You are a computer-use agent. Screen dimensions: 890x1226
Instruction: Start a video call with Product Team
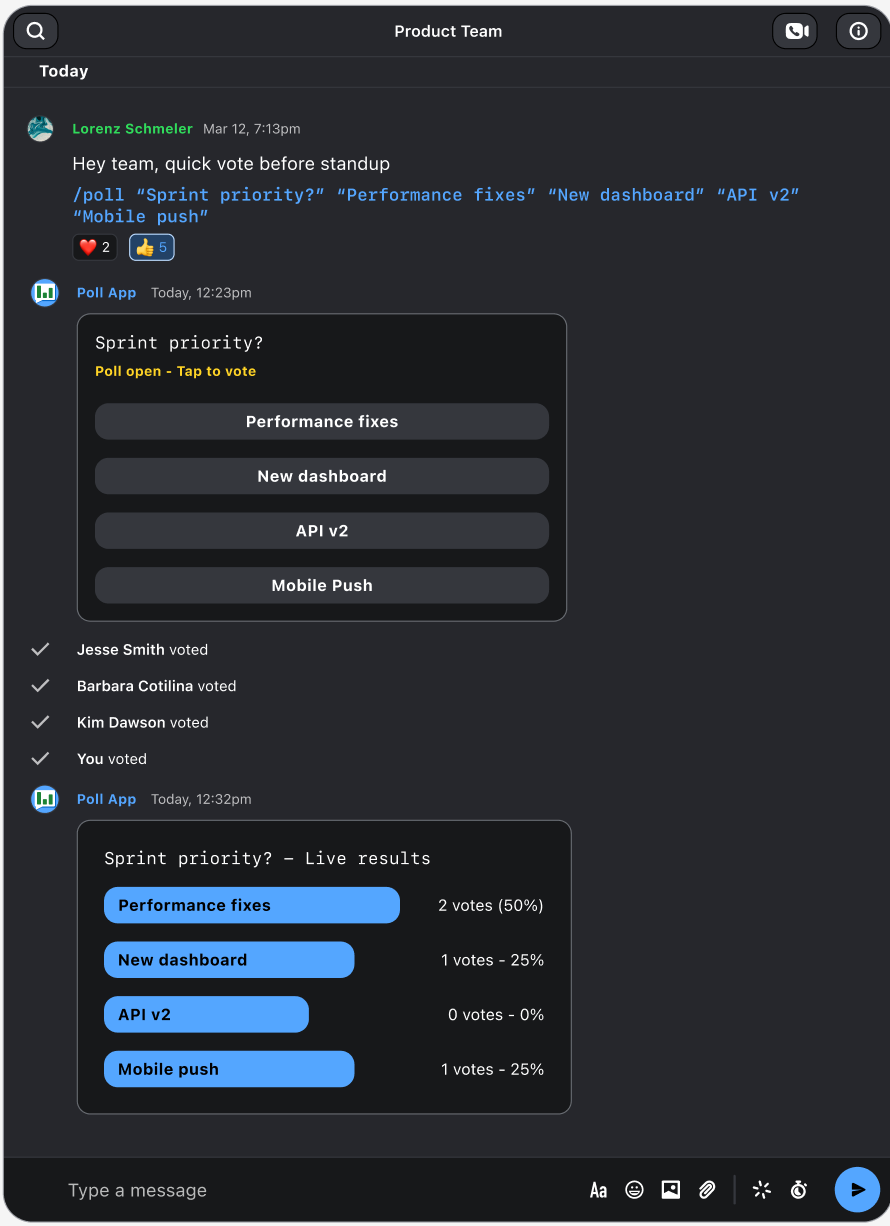point(795,31)
